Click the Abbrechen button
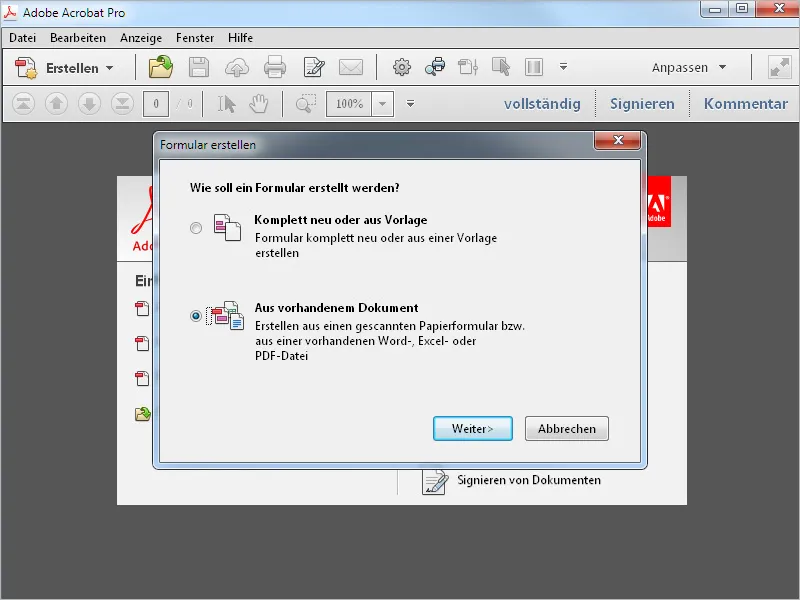The height and width of the screenshot is (600, 800). [567, 429]
